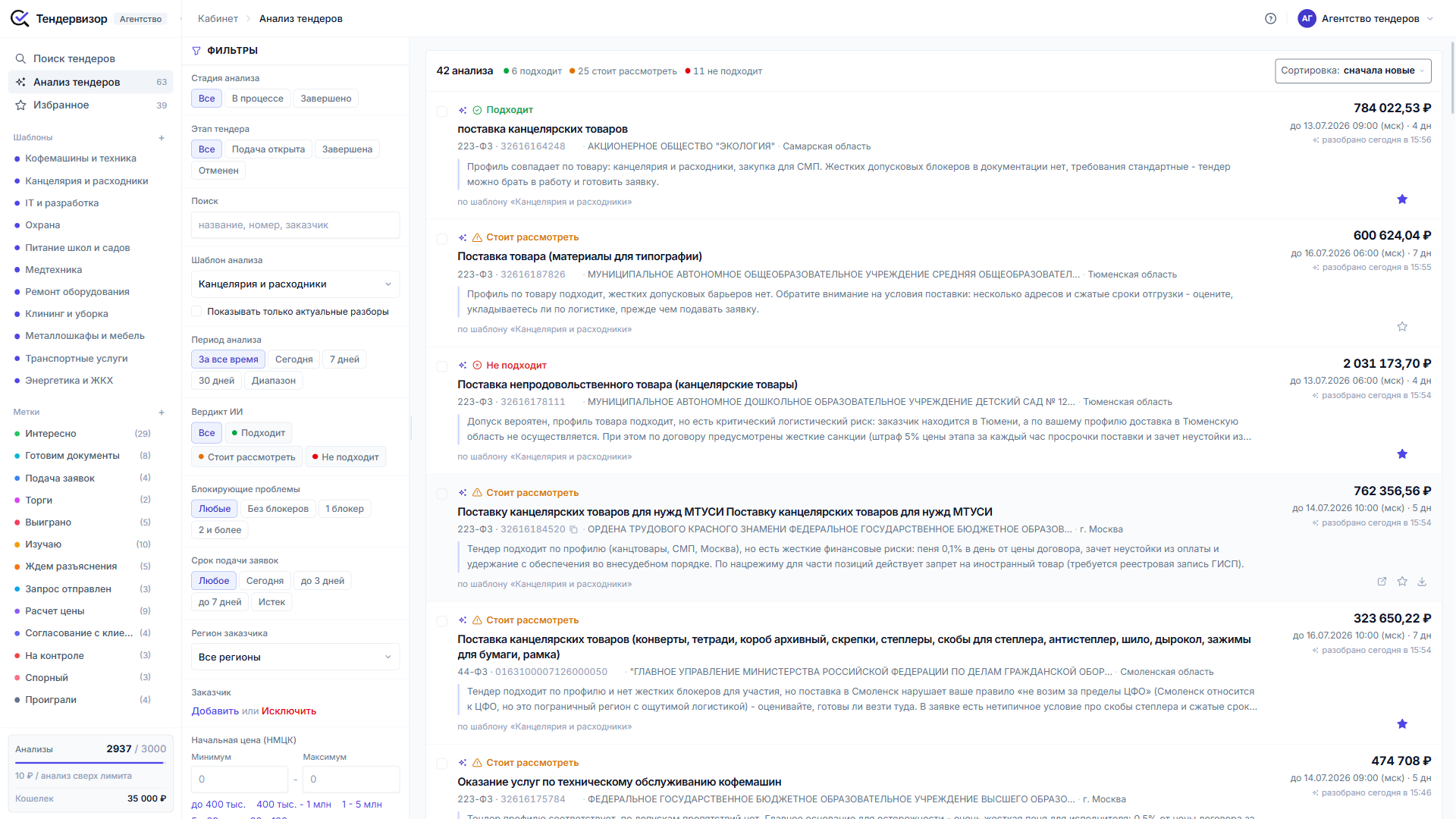Click the Тендервизор logo icon

point(20,19)
